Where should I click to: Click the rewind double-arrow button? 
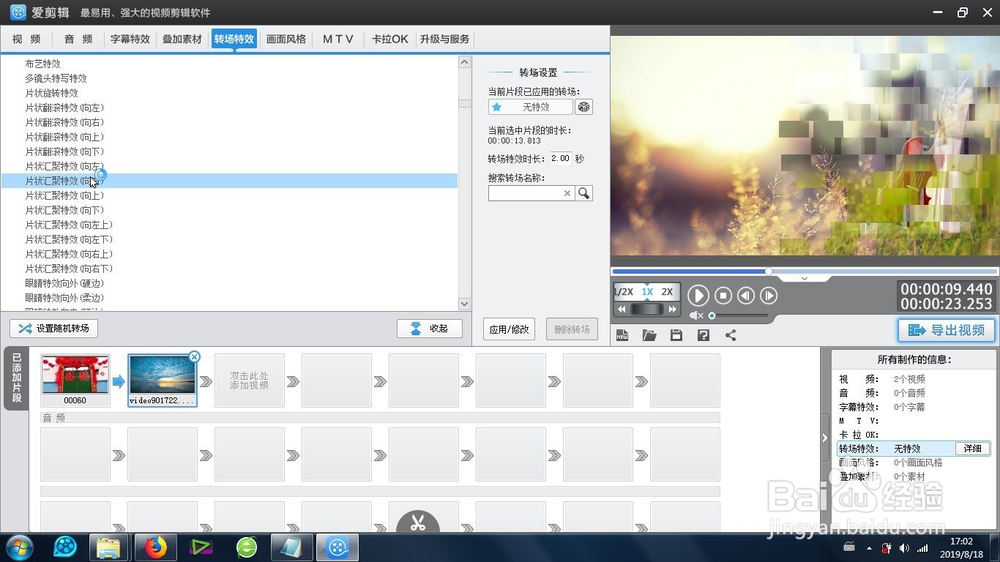tap(622, 309)
